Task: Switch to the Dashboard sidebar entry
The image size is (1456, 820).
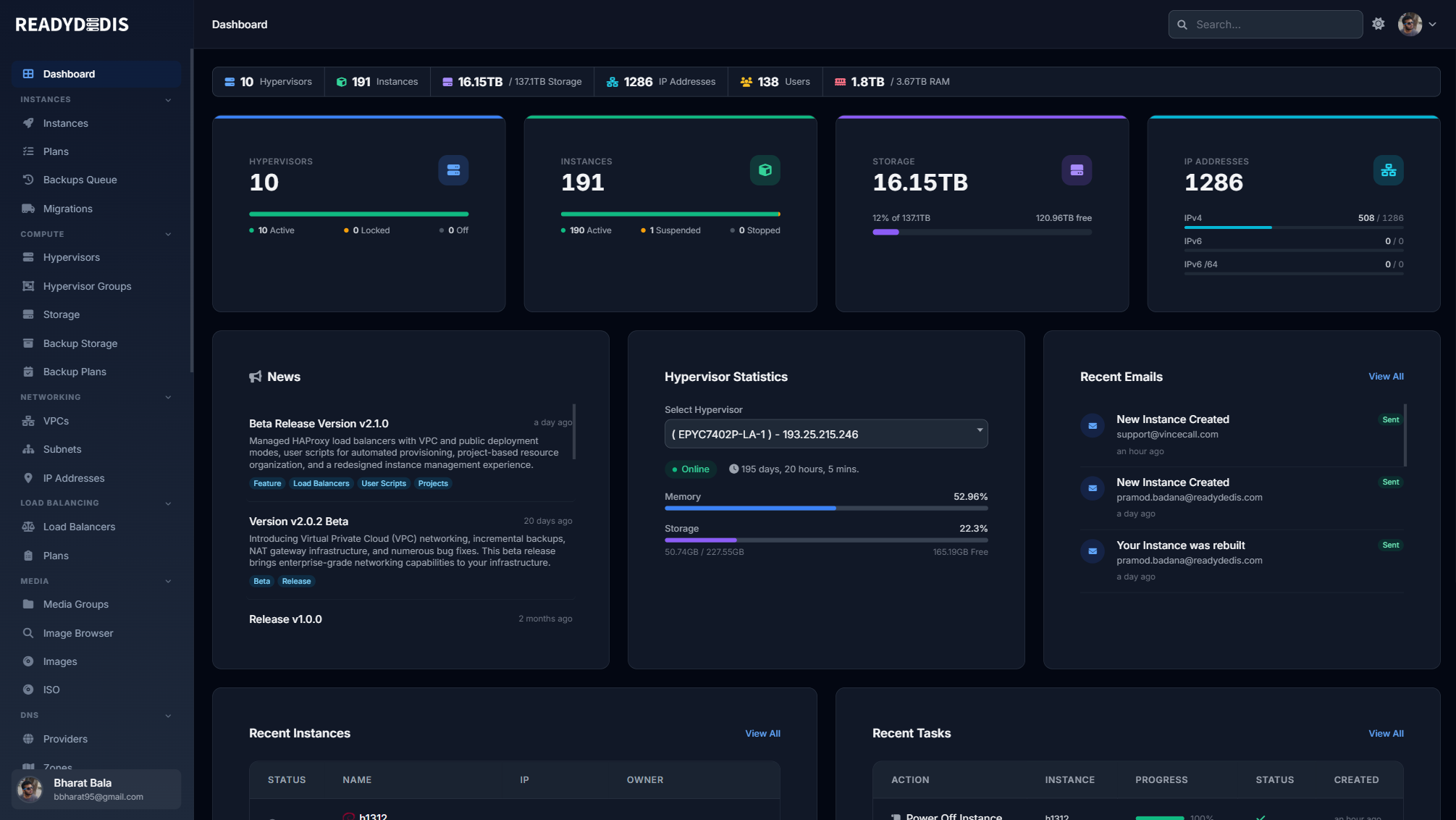Action: tap(69, 73)
